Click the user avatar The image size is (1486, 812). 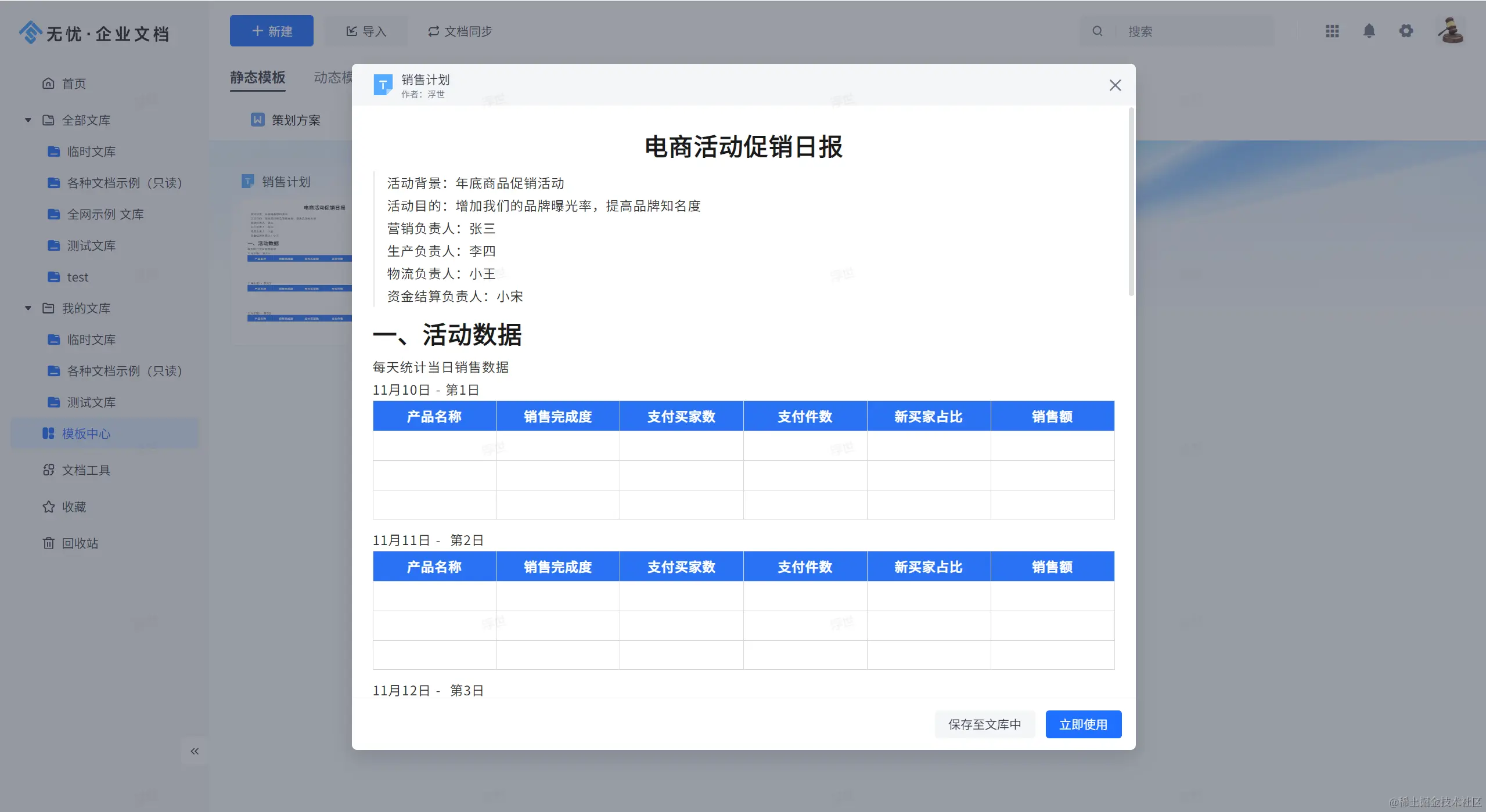point(1450,31)
